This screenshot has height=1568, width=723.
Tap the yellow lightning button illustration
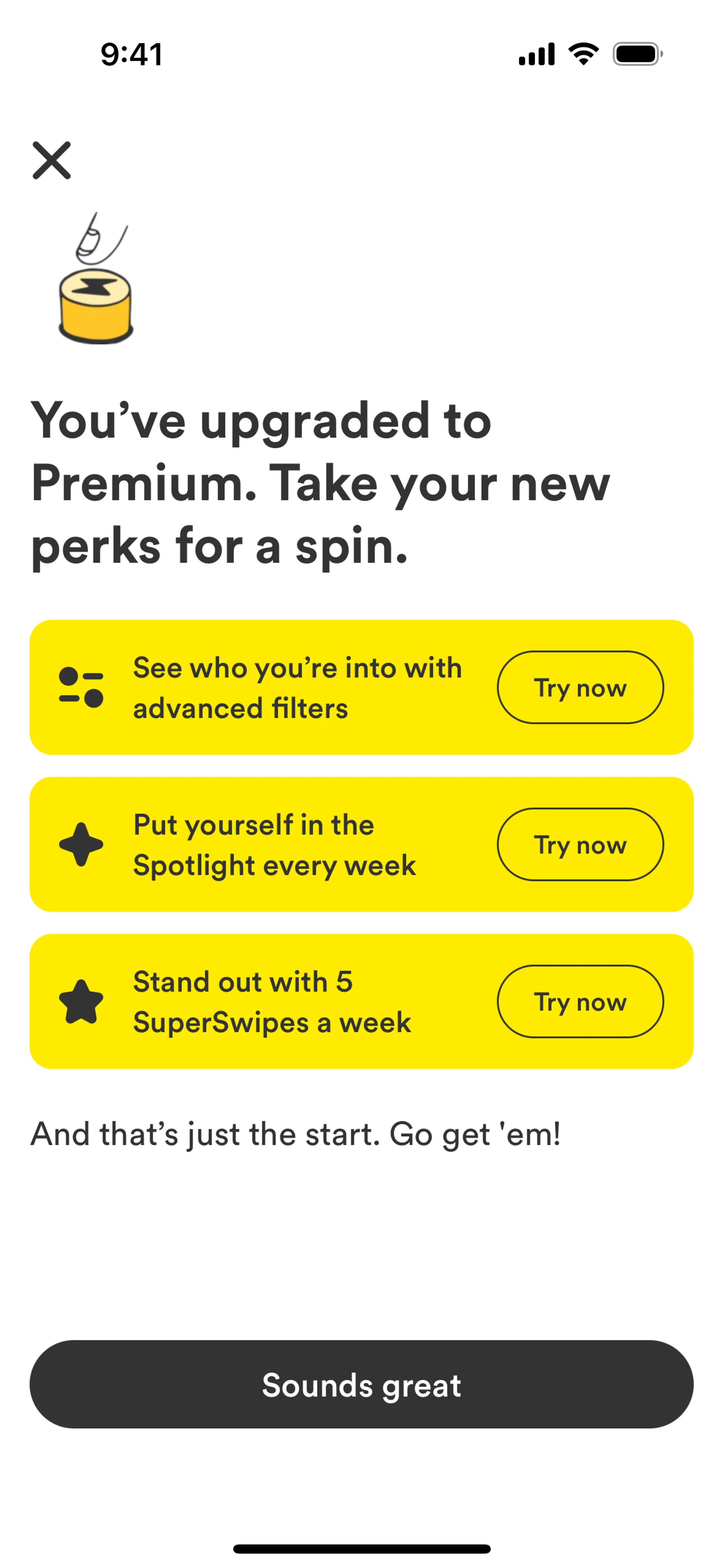pyautogui.click(x=96, y=306)
